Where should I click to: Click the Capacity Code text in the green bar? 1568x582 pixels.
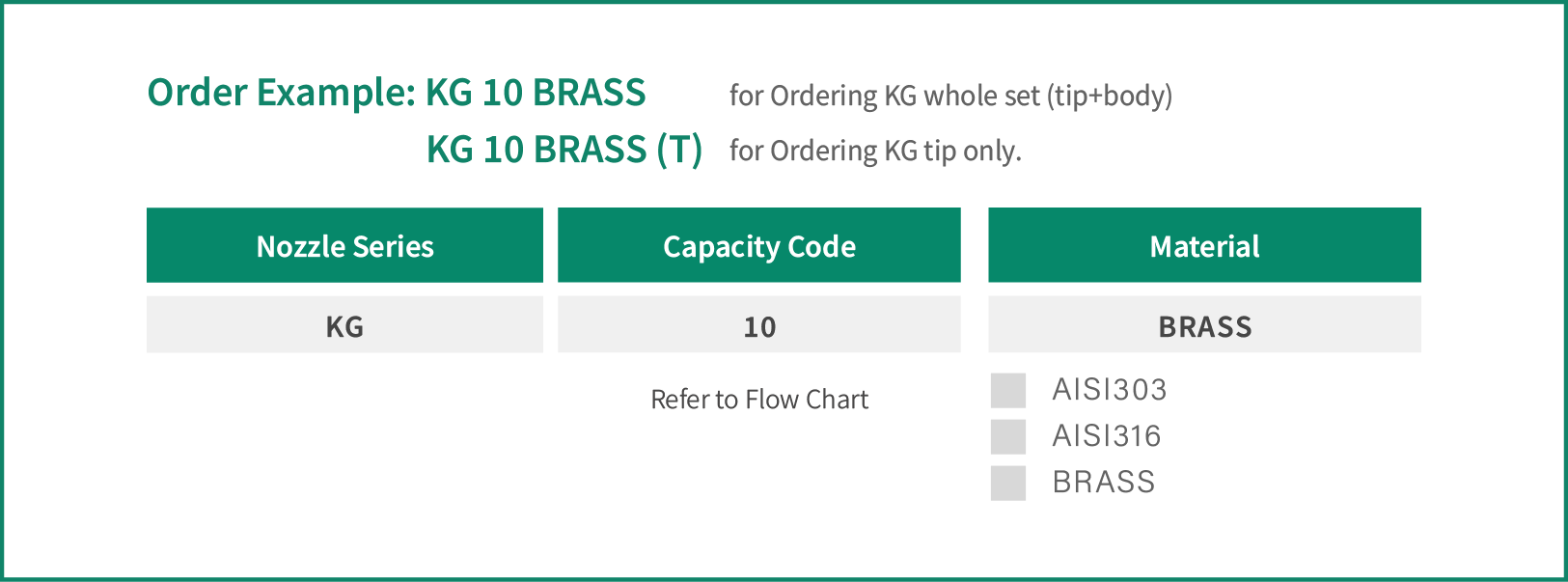759,247
